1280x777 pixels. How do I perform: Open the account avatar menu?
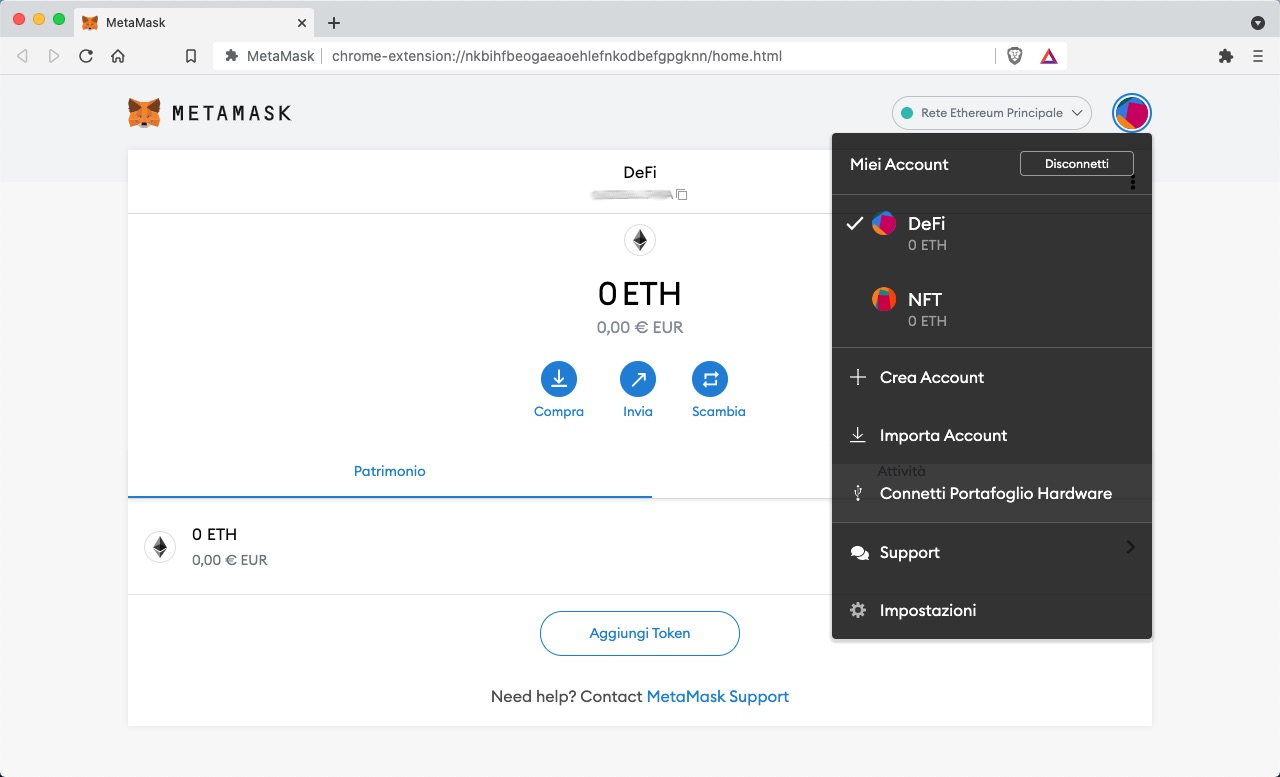click(1132, 113)
